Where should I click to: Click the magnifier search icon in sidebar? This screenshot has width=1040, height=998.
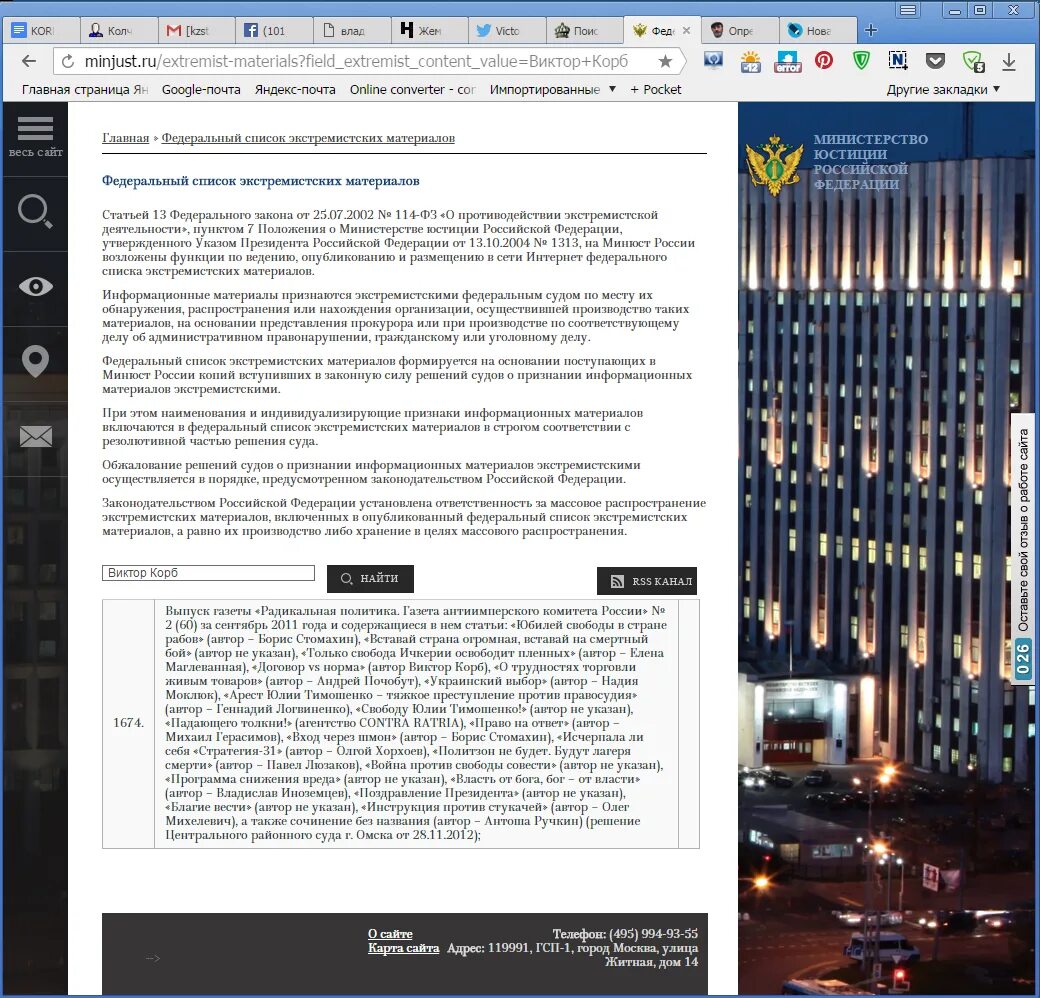pos(35,212)
